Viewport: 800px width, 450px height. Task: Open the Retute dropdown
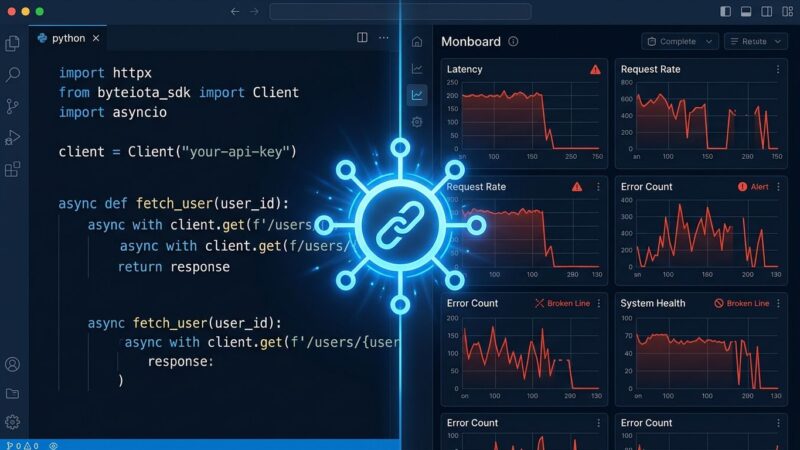click(756, 41)
